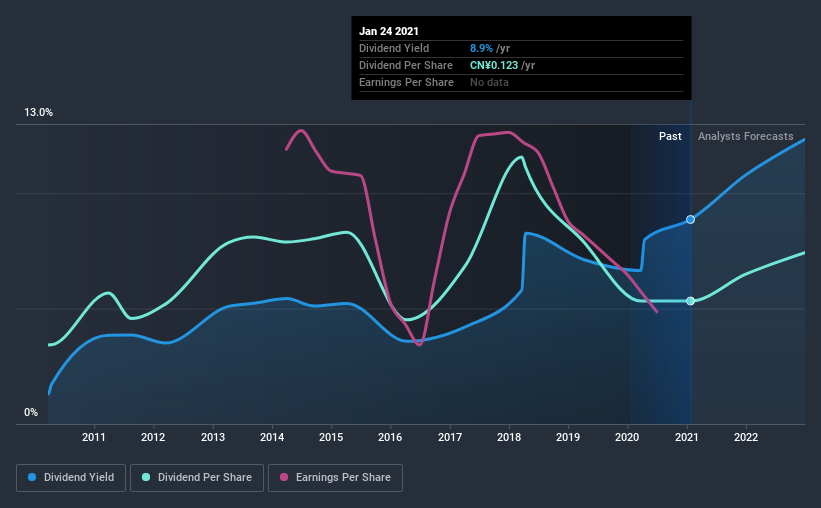Click the 2022 x-axis label
The height and width of the screenshot is (508, 821).
(x=746, y=437)
